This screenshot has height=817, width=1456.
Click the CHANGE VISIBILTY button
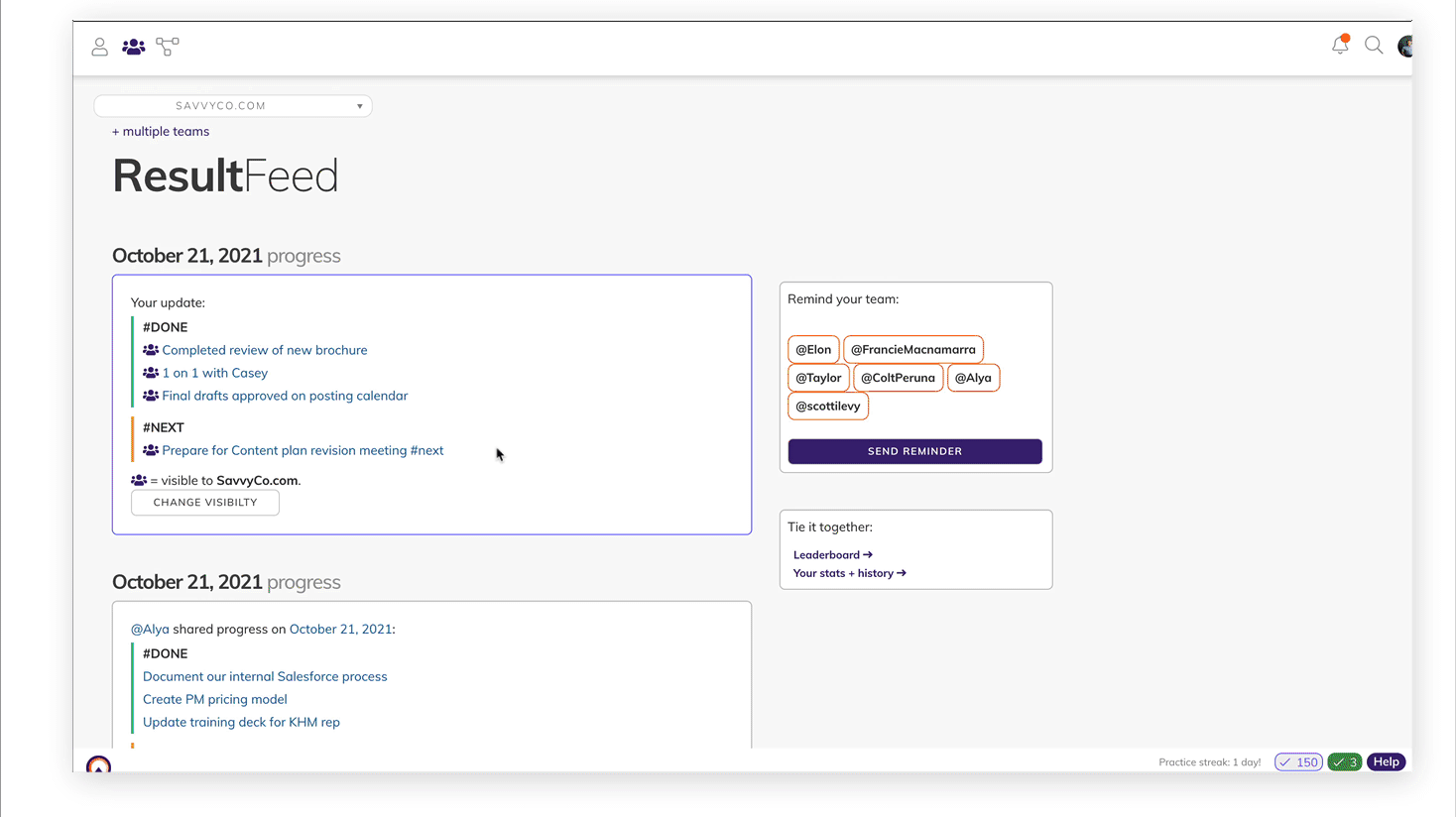point(205,503)
